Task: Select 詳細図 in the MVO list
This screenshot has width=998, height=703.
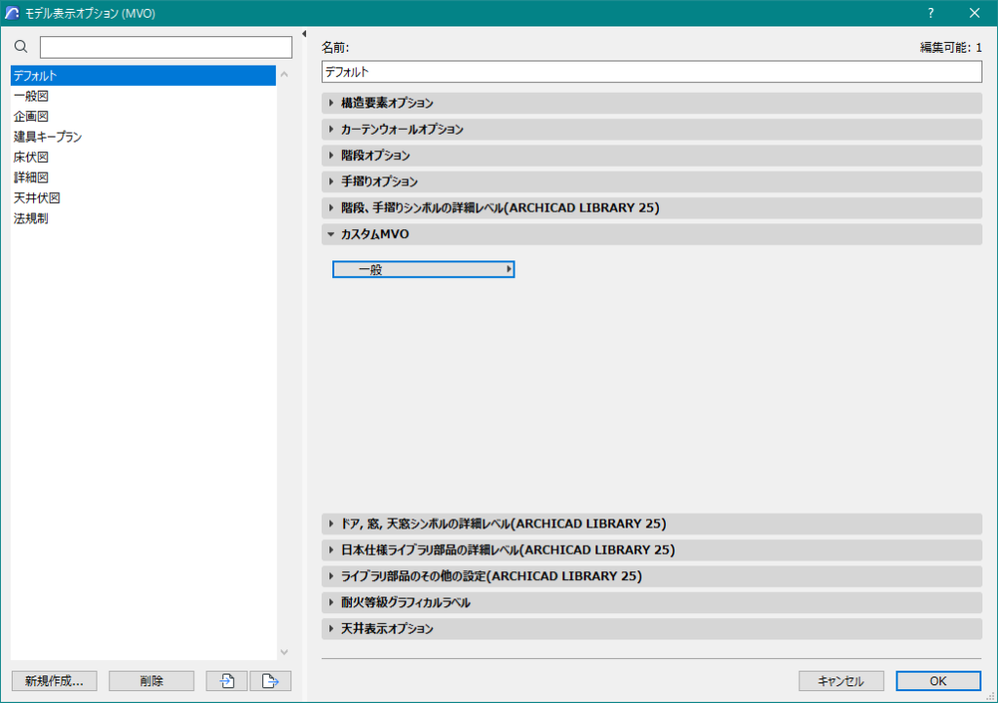Action: click(143, 177)
